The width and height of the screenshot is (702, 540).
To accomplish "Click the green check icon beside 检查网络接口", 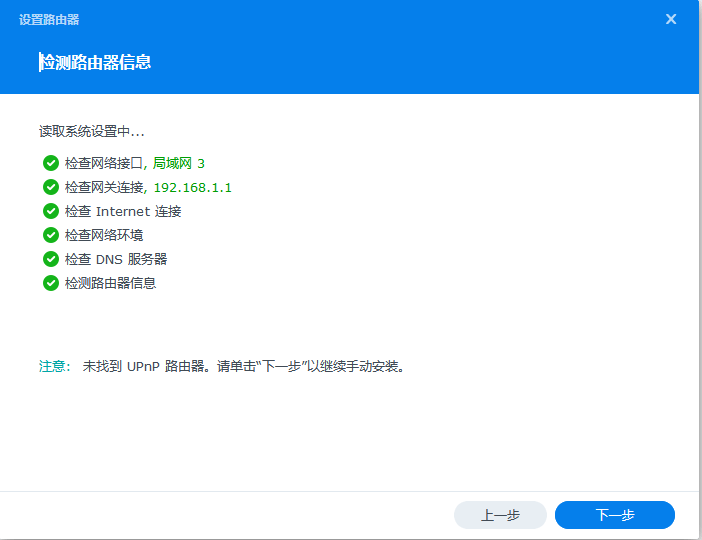I will (x=51, y=163).
